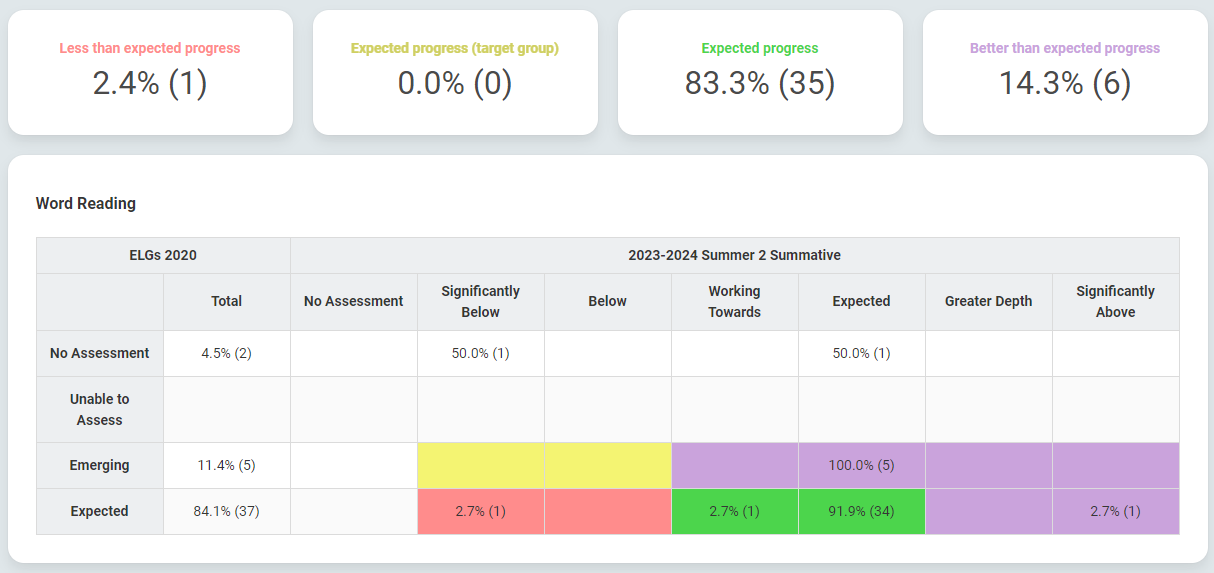
Task: Open the 'Expected progress (target group)' card
Action: coord(455,72)
